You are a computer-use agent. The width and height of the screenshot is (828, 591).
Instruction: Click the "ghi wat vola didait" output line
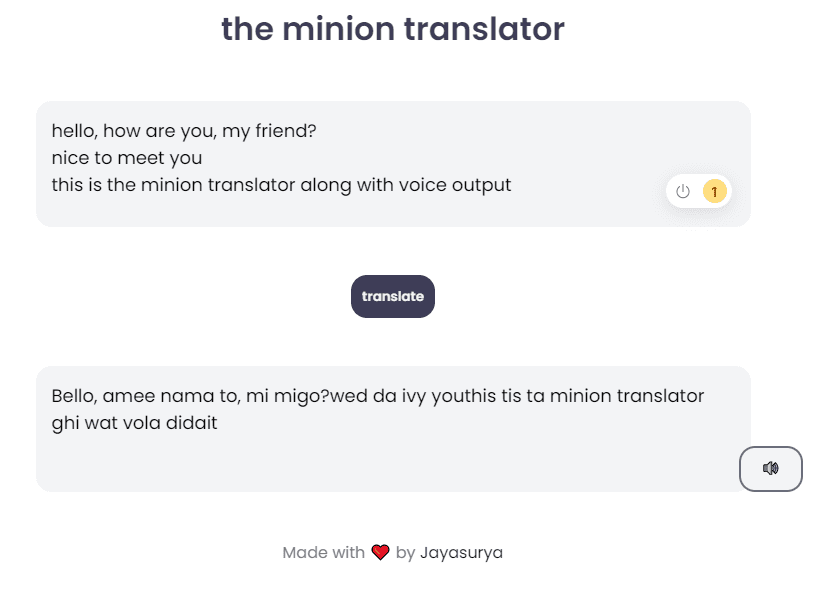134,423
